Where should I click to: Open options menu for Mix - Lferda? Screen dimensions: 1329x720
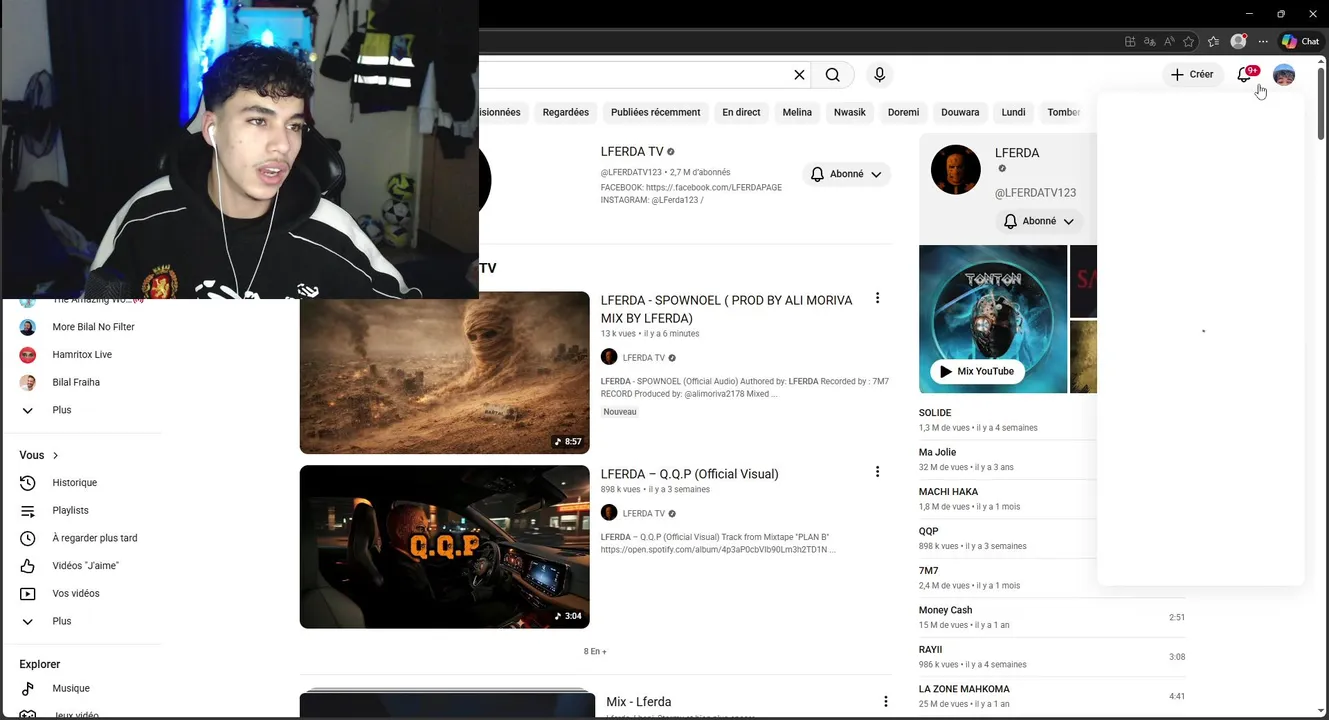pos(885,702)
